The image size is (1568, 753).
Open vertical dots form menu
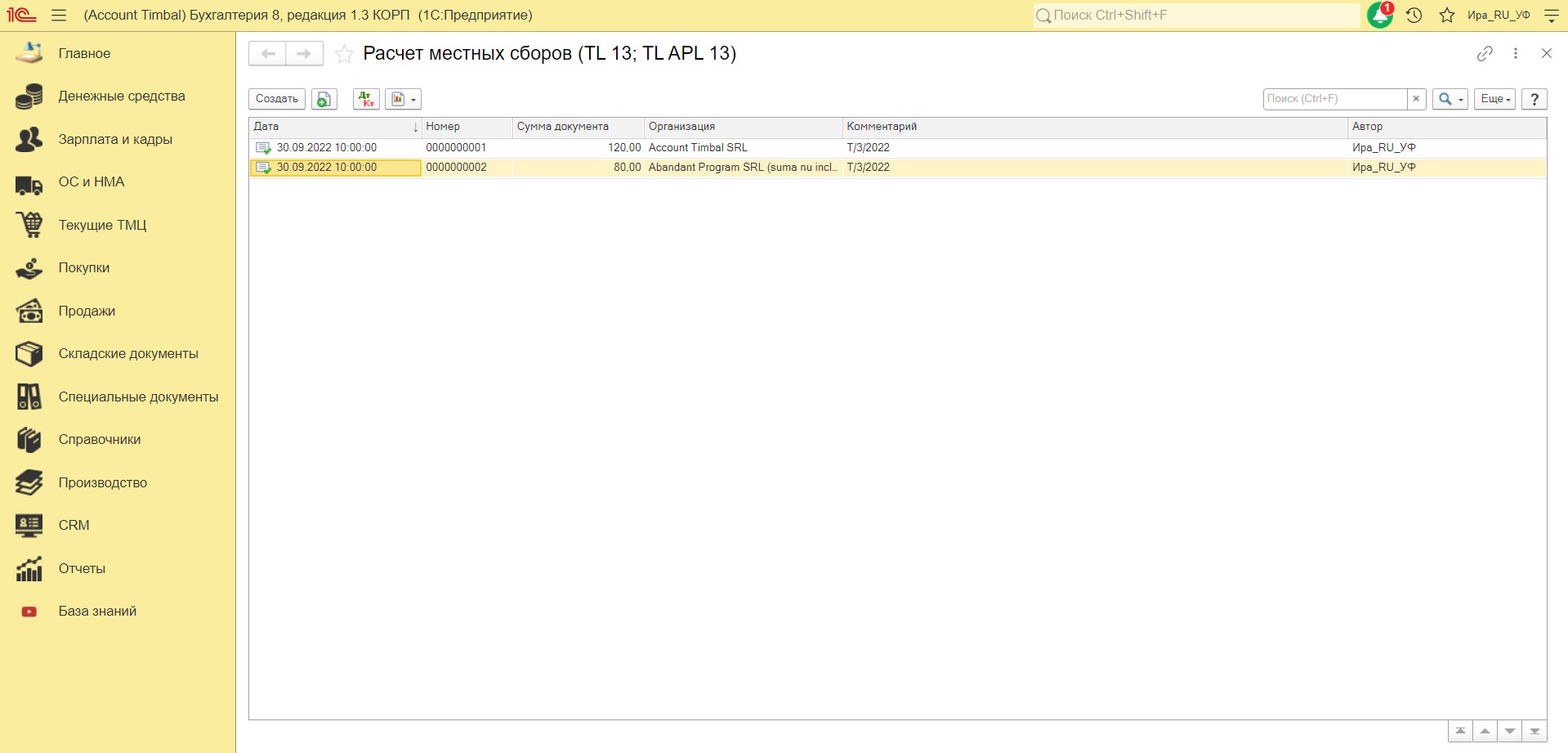[1516, 53]
